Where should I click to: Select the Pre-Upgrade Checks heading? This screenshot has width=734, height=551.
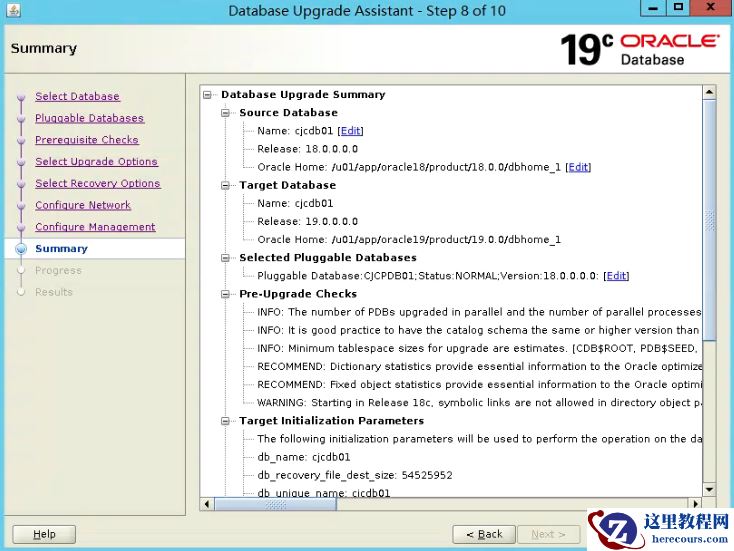click(298, 294)
